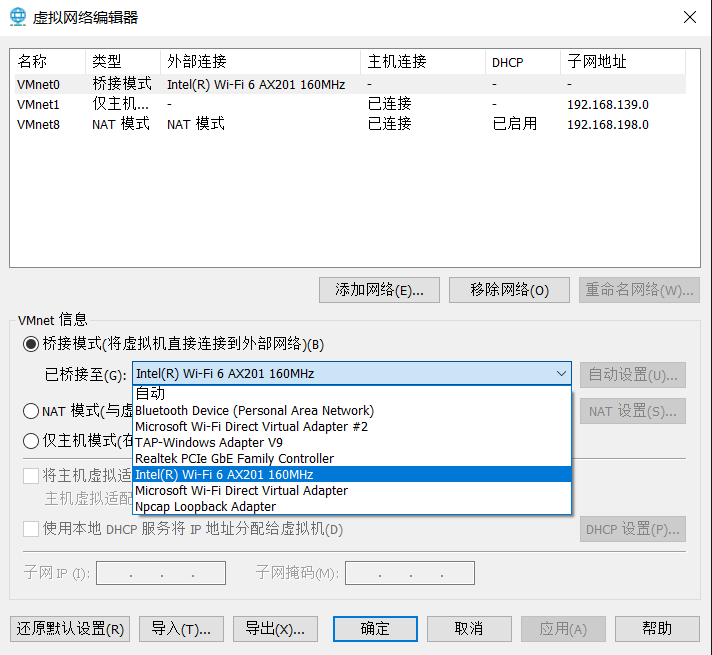Click VMnet0's Intel(R) Wi-Fi external connection cell
The width and height of the screenshot is (712, 655).
click(256, 84)
